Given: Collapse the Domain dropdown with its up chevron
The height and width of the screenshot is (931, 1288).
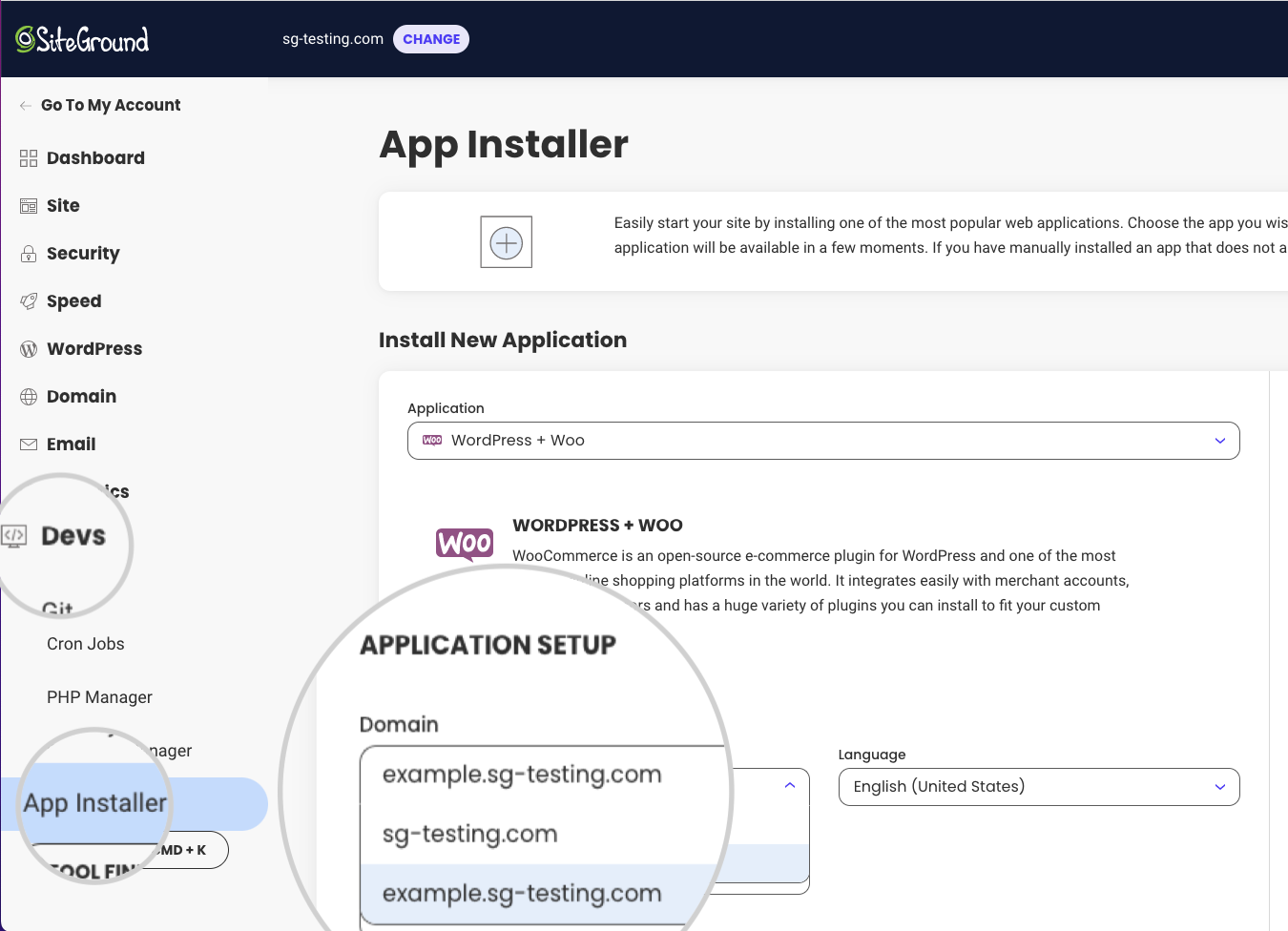Looking at the screenshot, I should point(790,785).
